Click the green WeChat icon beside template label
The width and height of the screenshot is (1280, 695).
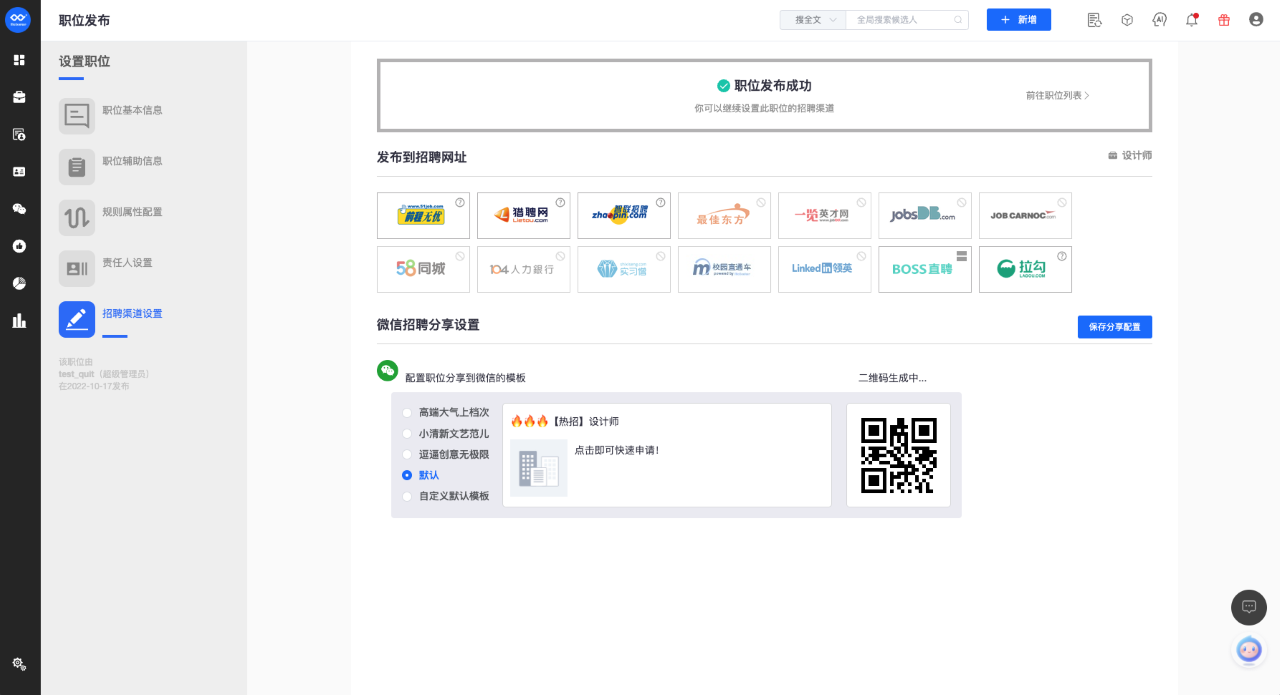click(387, 371)
